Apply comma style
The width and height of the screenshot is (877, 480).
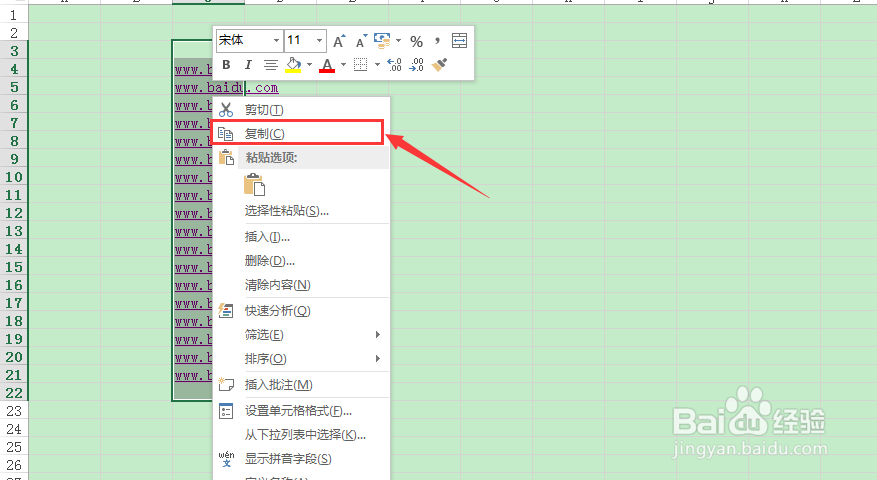coord(437,41)
